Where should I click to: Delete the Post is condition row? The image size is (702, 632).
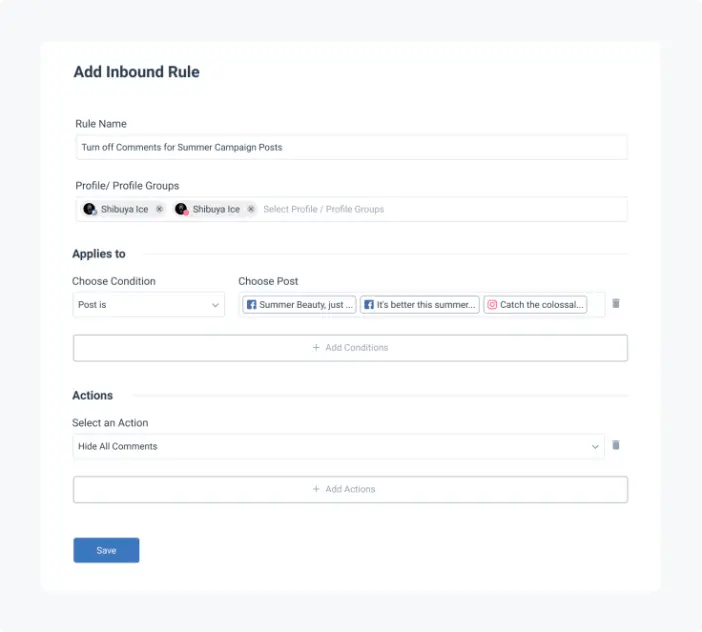point(616,303)
